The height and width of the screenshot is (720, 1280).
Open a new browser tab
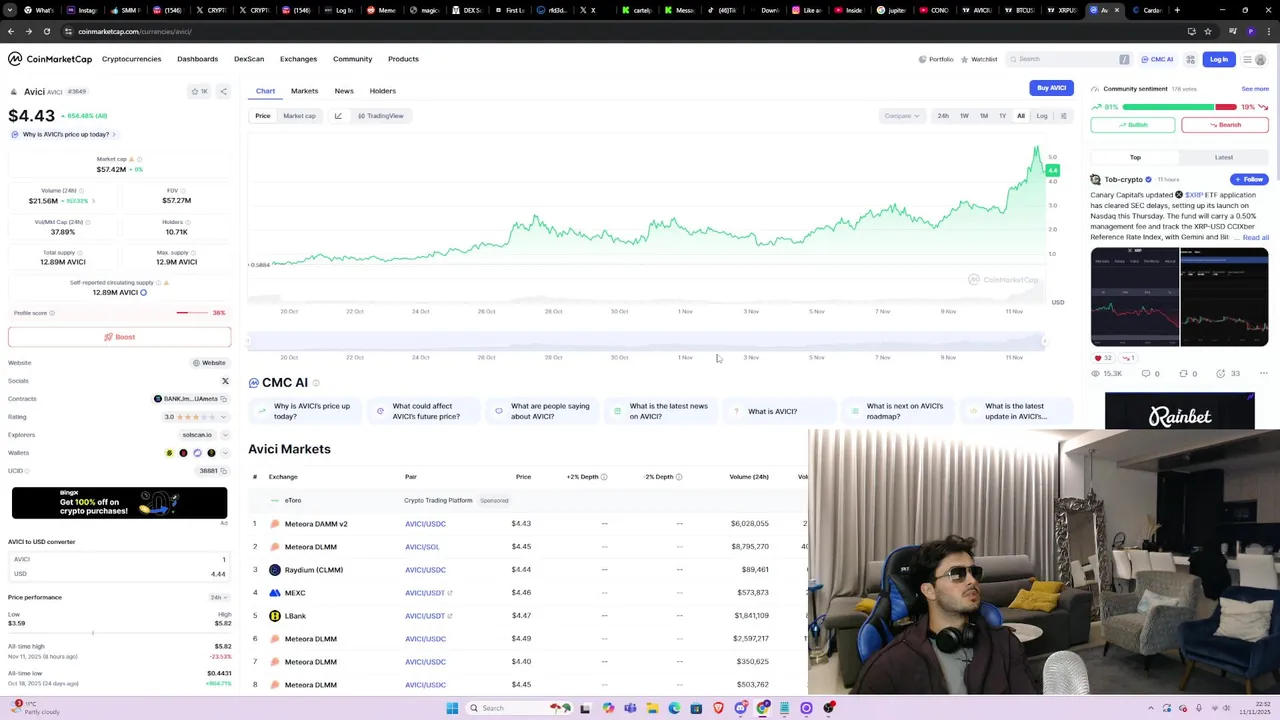(x=1177, y=10)
